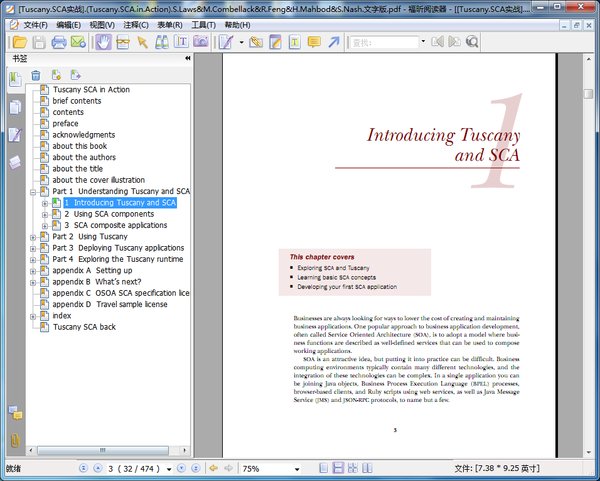Viewport: 600px width, 481px height.
Task: Open the Layers side tab
Action: point(15,162)
